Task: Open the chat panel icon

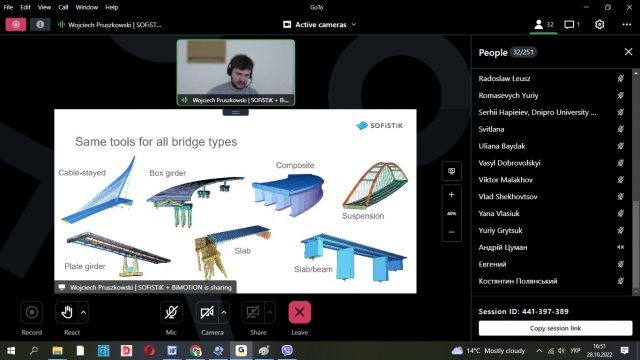Action: 572,24
